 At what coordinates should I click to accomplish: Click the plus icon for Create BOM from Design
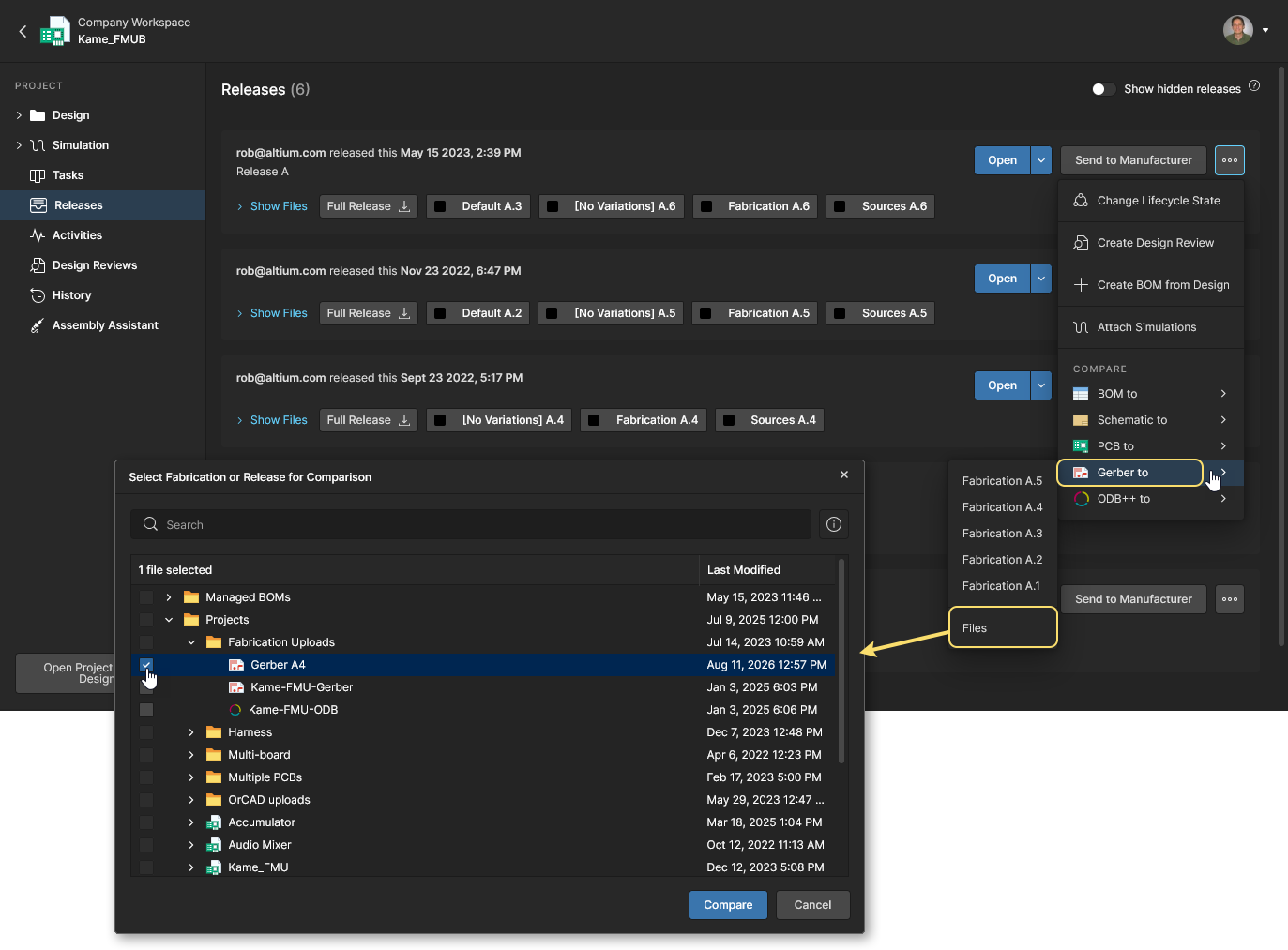point(1081,285)
